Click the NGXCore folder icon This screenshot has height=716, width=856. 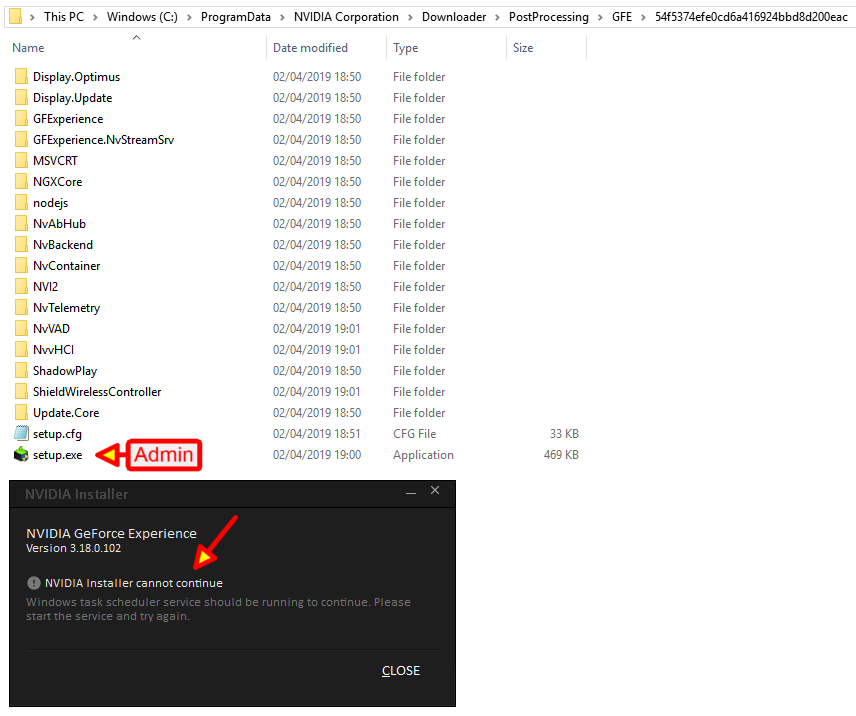pos(21,182)
